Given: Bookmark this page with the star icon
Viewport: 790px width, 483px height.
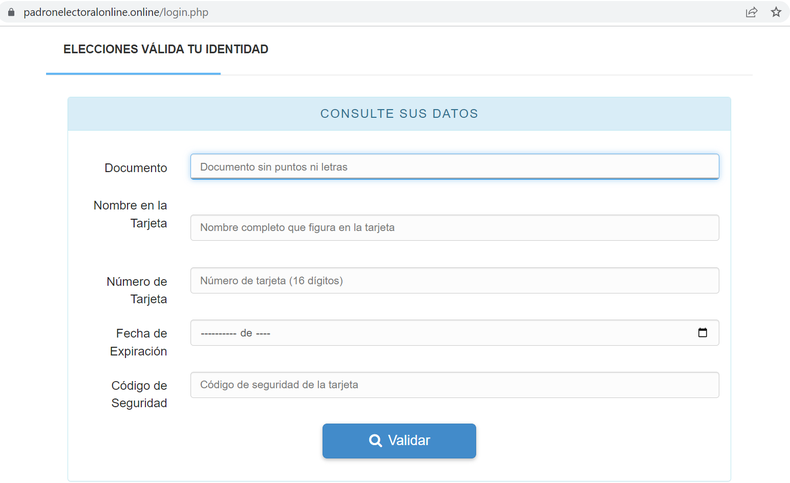Looking at the screenshot, I should 776,13.
